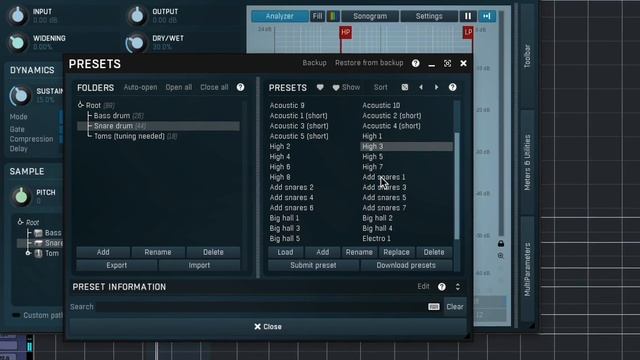Toggle Show favorites only
The width and height of the screenshot is (640, 360).
point(346,87)
